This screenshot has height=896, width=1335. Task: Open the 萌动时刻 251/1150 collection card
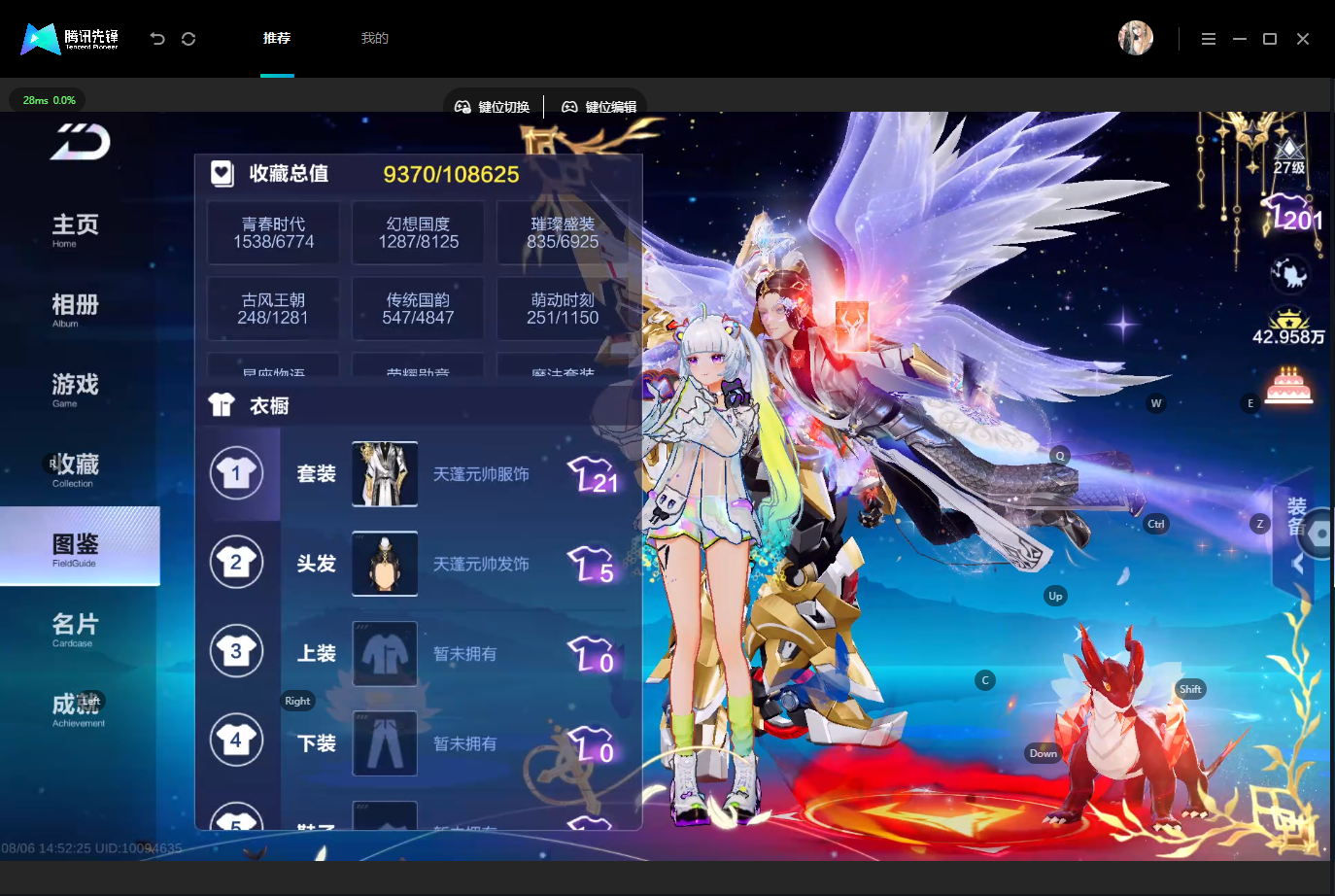(563, 309)
